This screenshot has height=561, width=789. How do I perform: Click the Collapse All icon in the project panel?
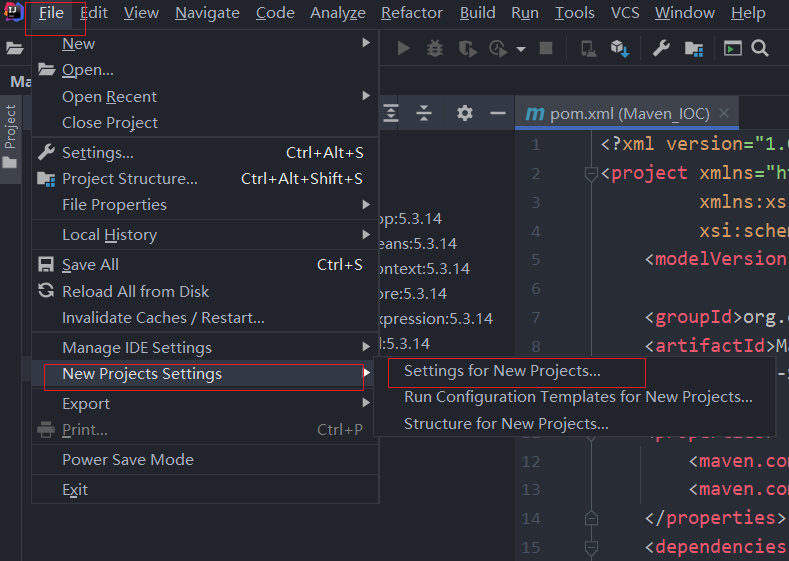click(x=424, y=113)
